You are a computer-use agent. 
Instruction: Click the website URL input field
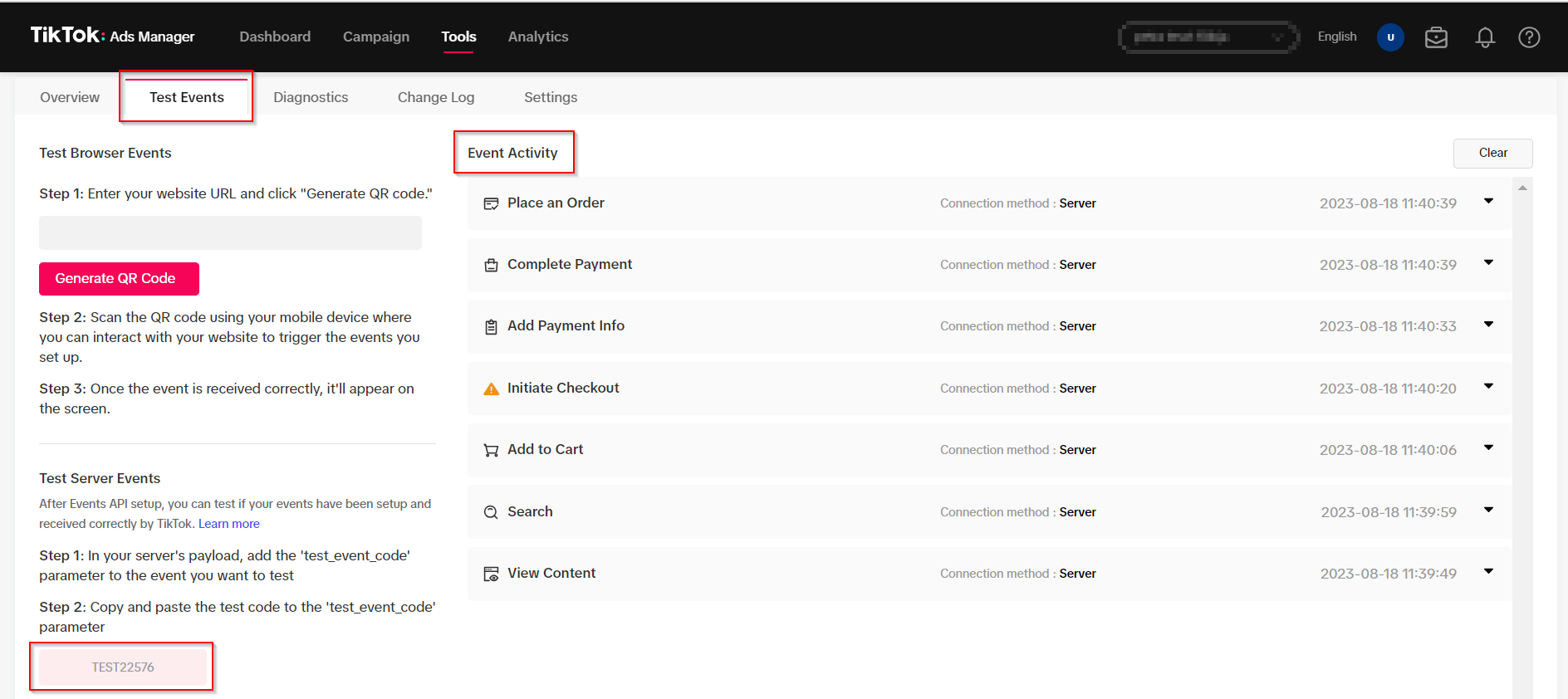230,233
